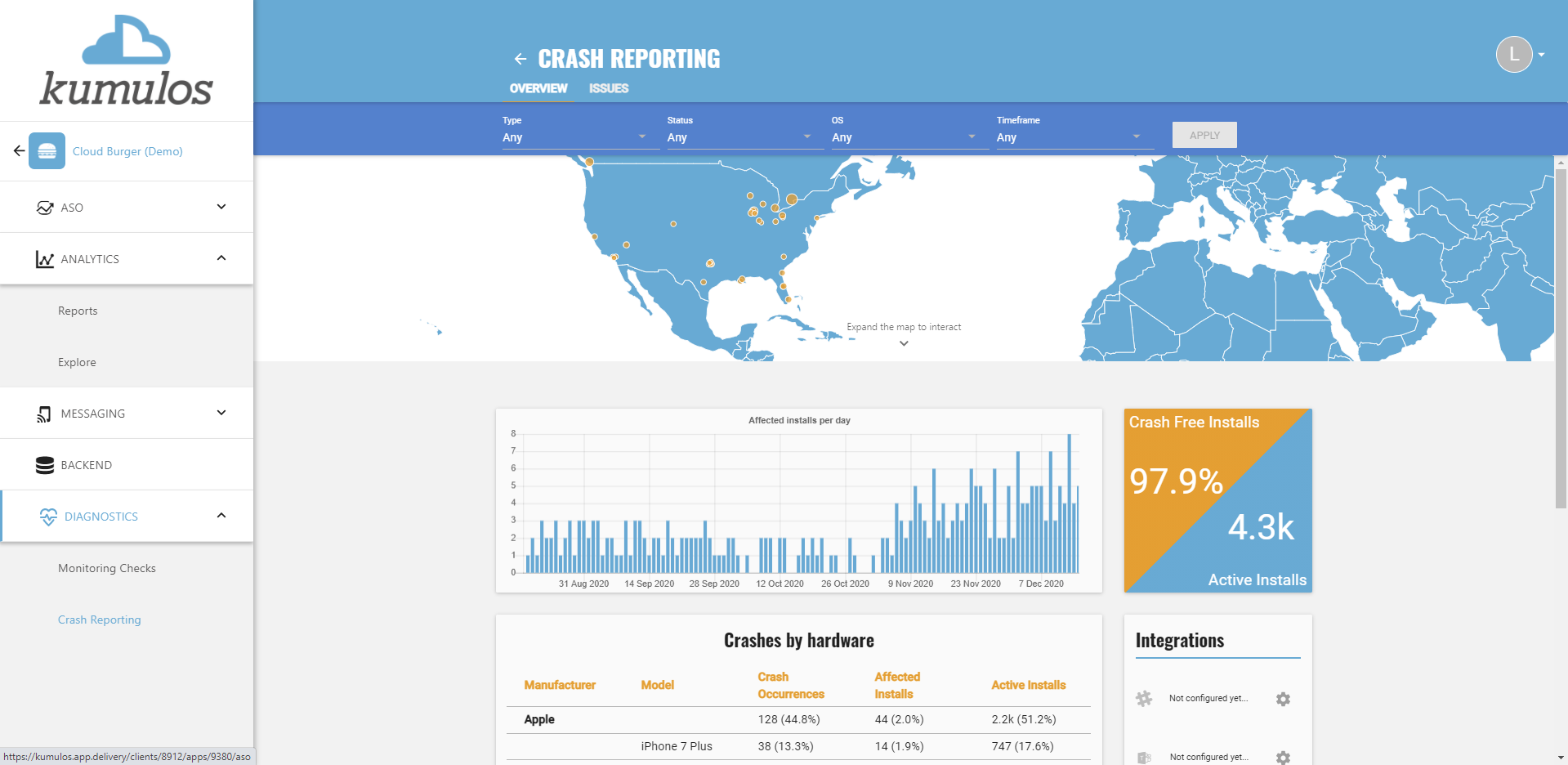This screenshot has height=765, width=1568.
Task: Click the Cloud Burger app icon
Action: tap(47, 151)
